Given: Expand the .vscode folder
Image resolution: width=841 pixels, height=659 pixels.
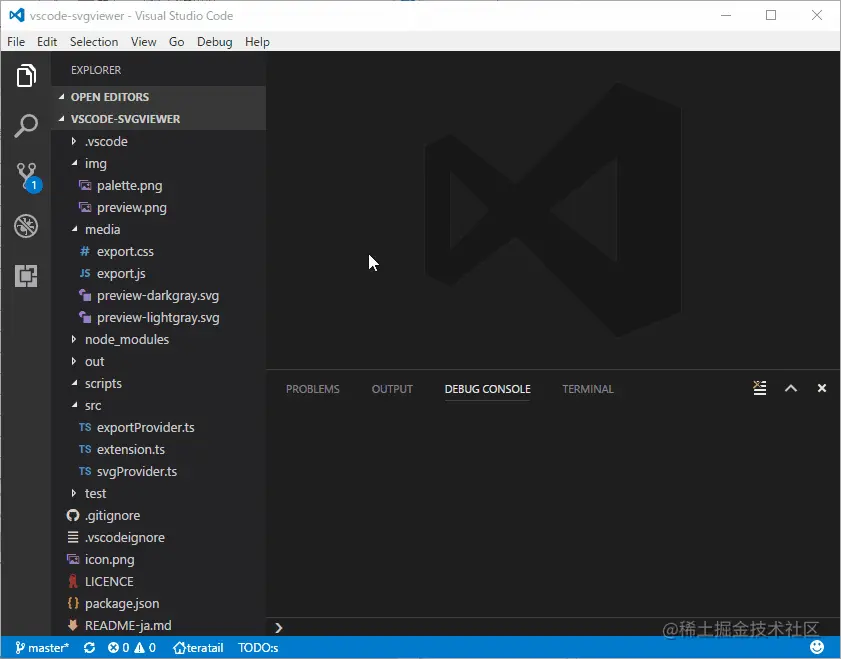Looking at the screenshot, I should click(159, 141).
